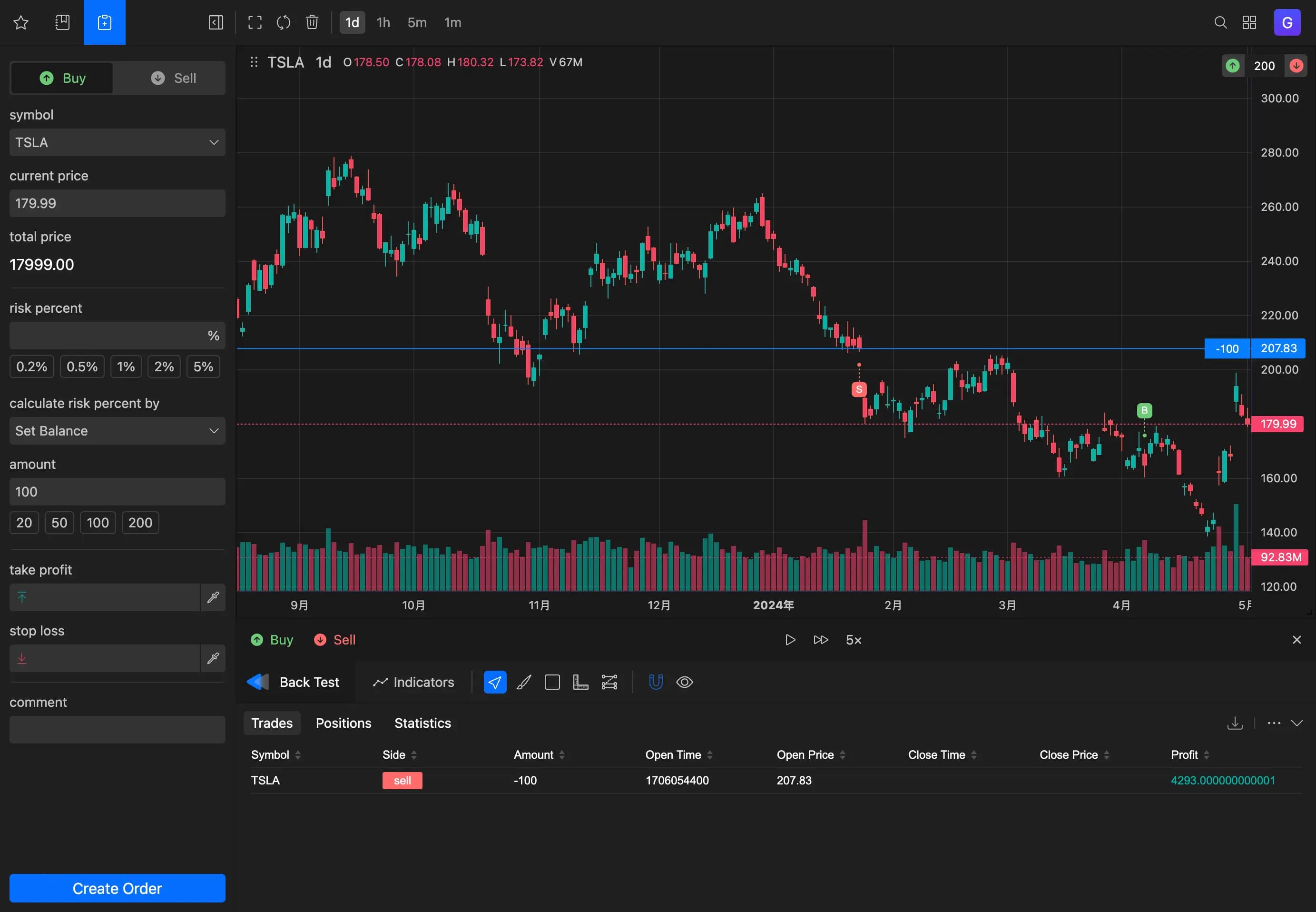Open the Indicators menu
Image resolution: width=1316 pixels, height=912 pixels.
click(x=413, y=682)
